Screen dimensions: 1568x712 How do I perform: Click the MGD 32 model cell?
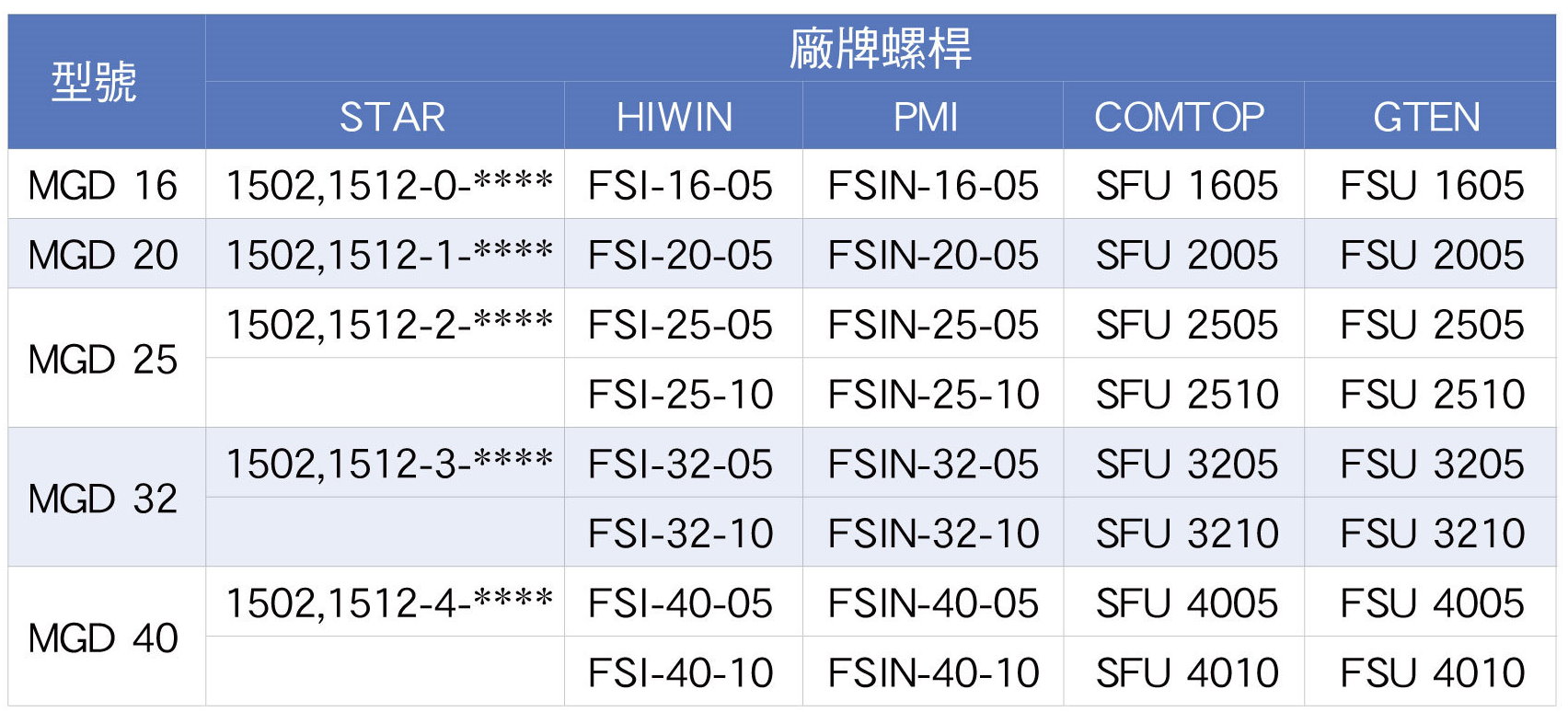tap(103, 499)
